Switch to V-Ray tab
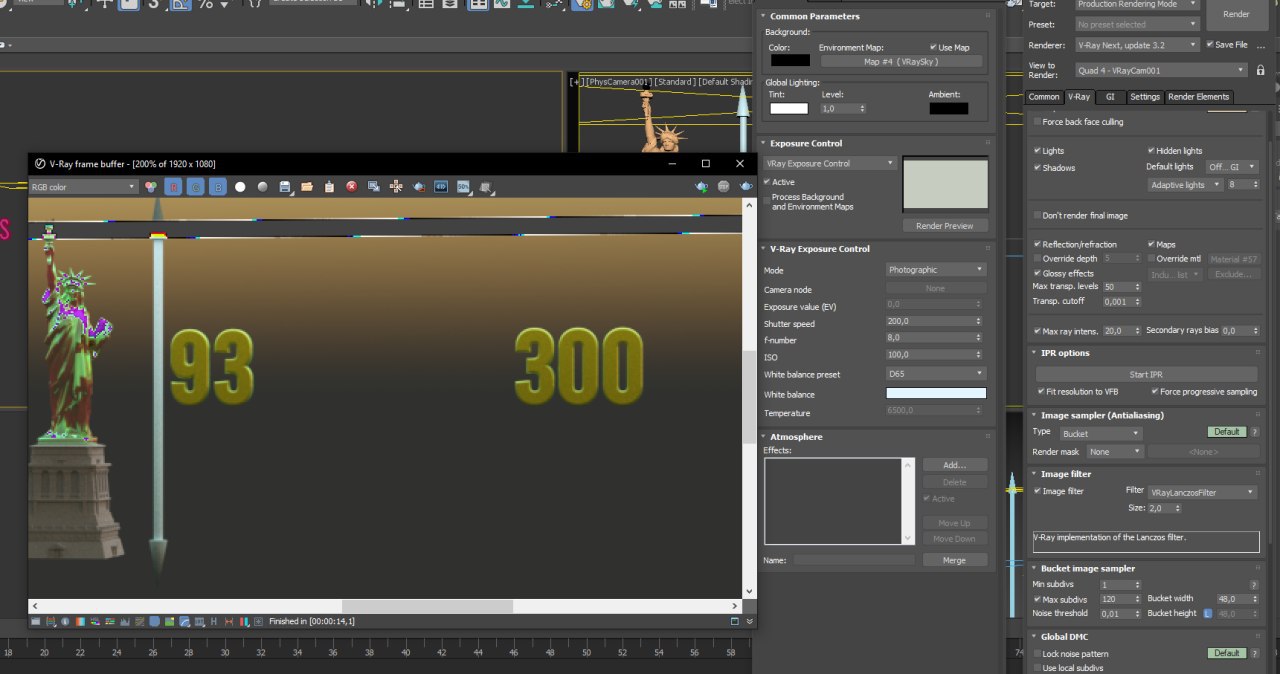 [x=1078, y=97]
